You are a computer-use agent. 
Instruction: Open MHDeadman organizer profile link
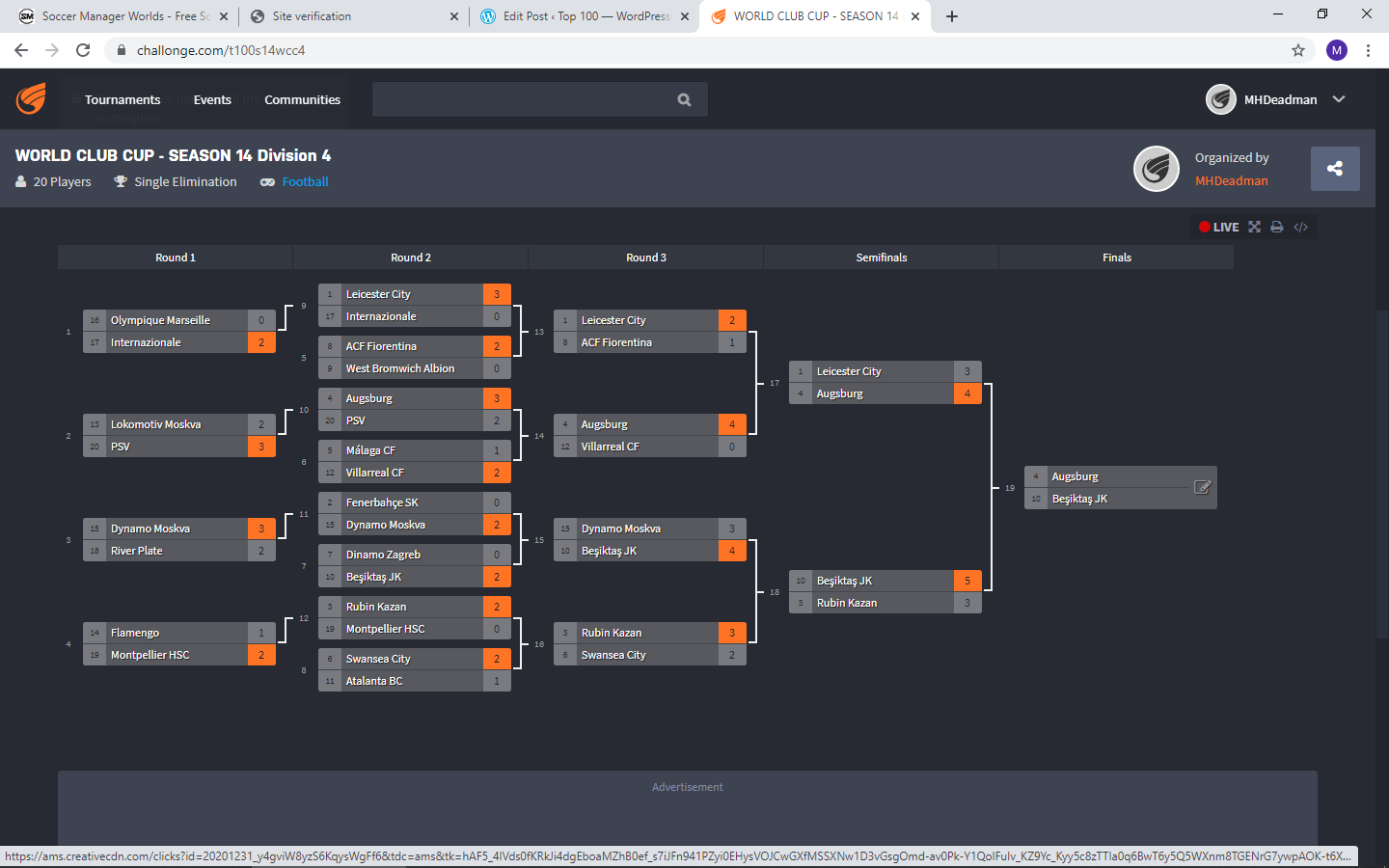1231,180
